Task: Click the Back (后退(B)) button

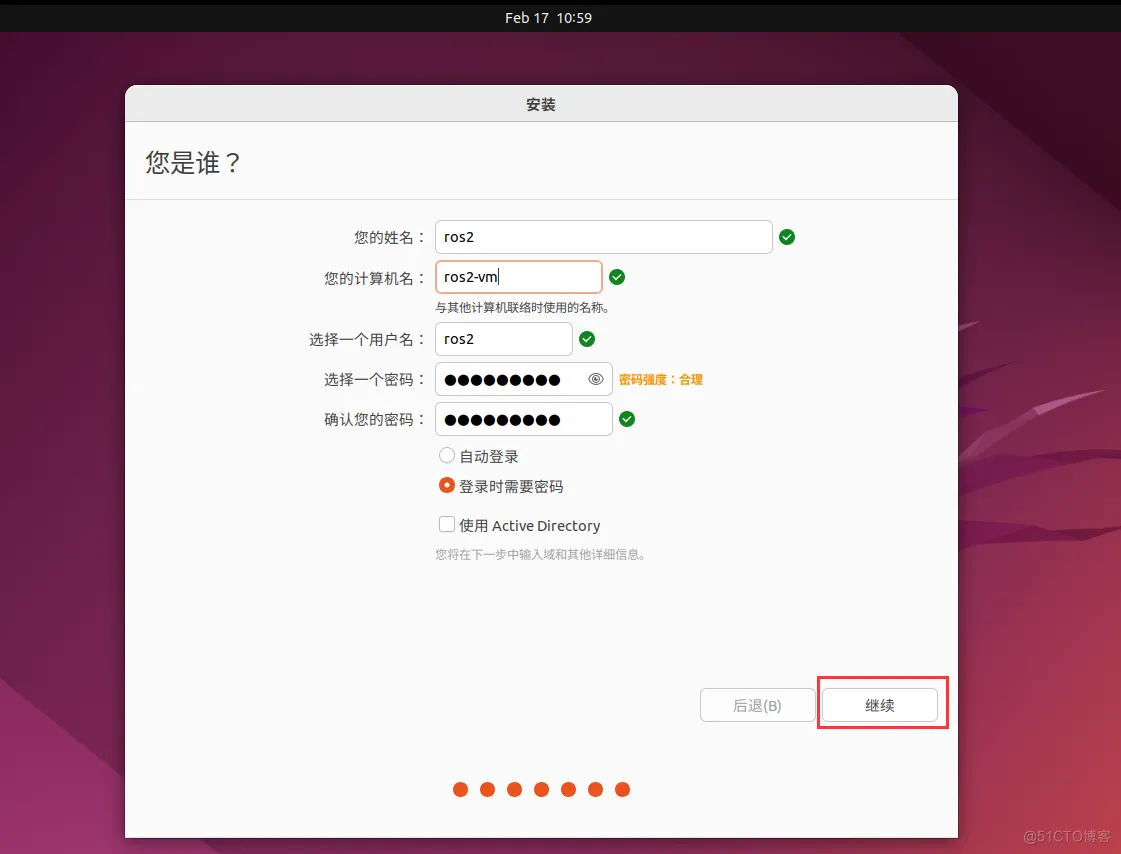Action: (757, 705)
